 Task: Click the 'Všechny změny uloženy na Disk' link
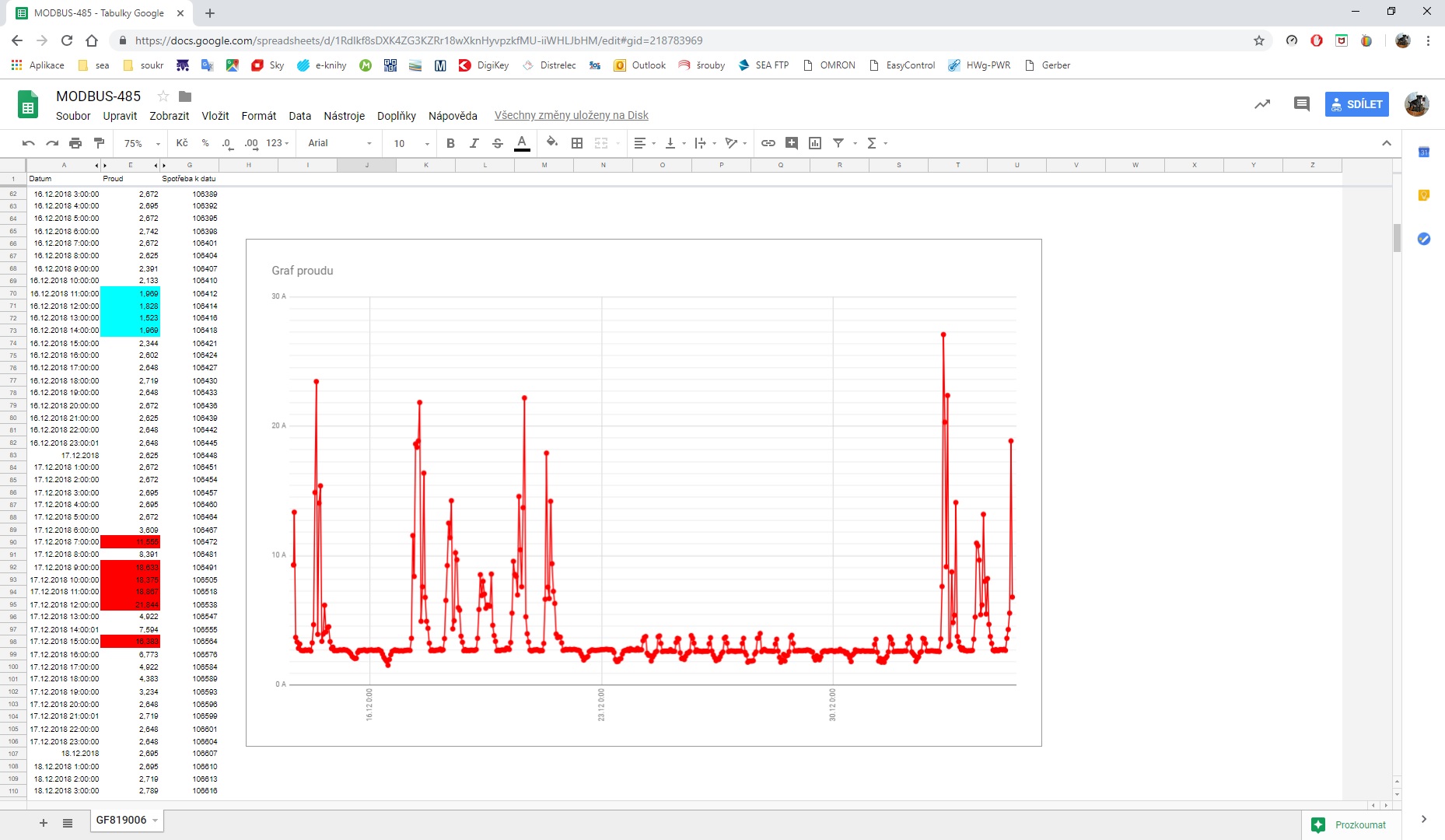tap(571, 116)
